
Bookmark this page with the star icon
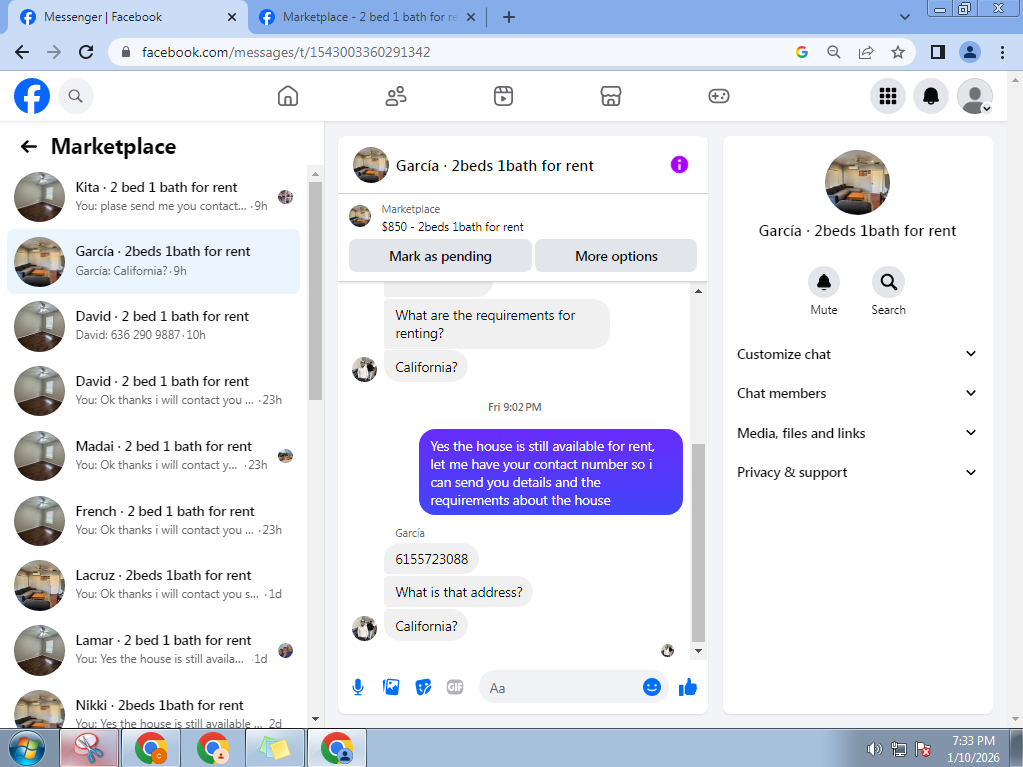tap(898, 52)
